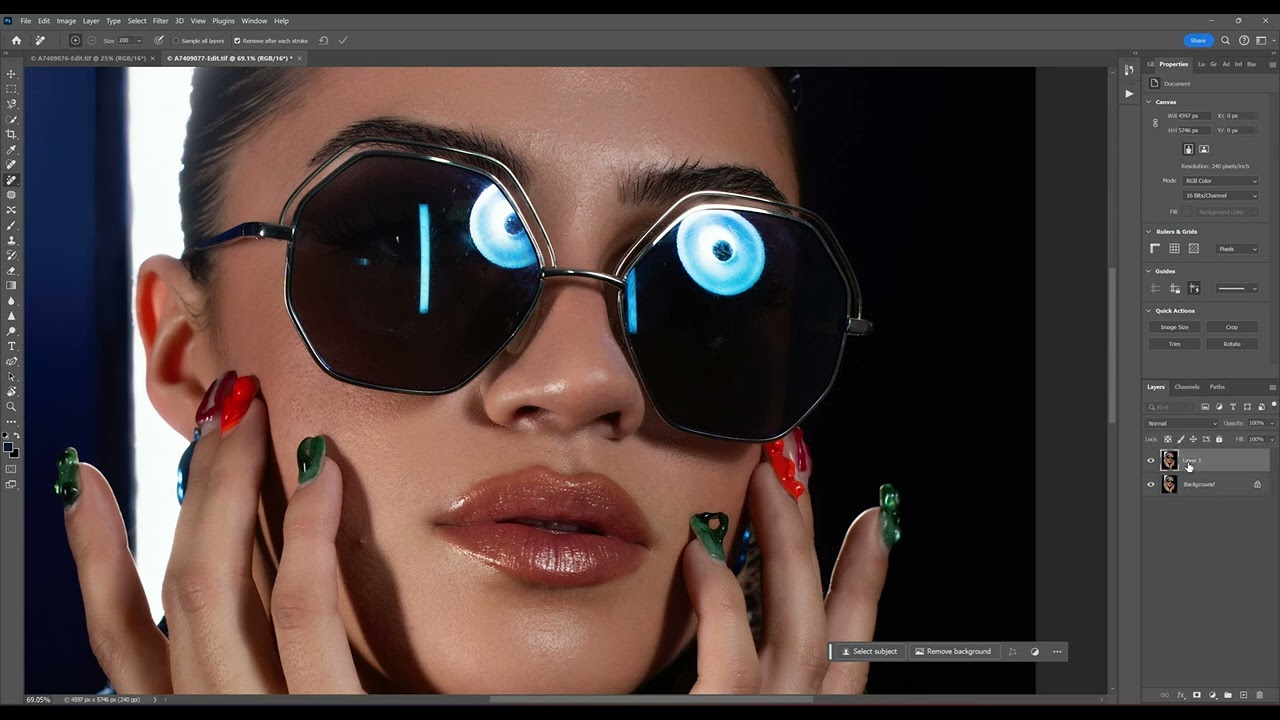
Task: Collapse the Rulers & Grids section
Action: pyautogui.click(x=1148, y=232)
